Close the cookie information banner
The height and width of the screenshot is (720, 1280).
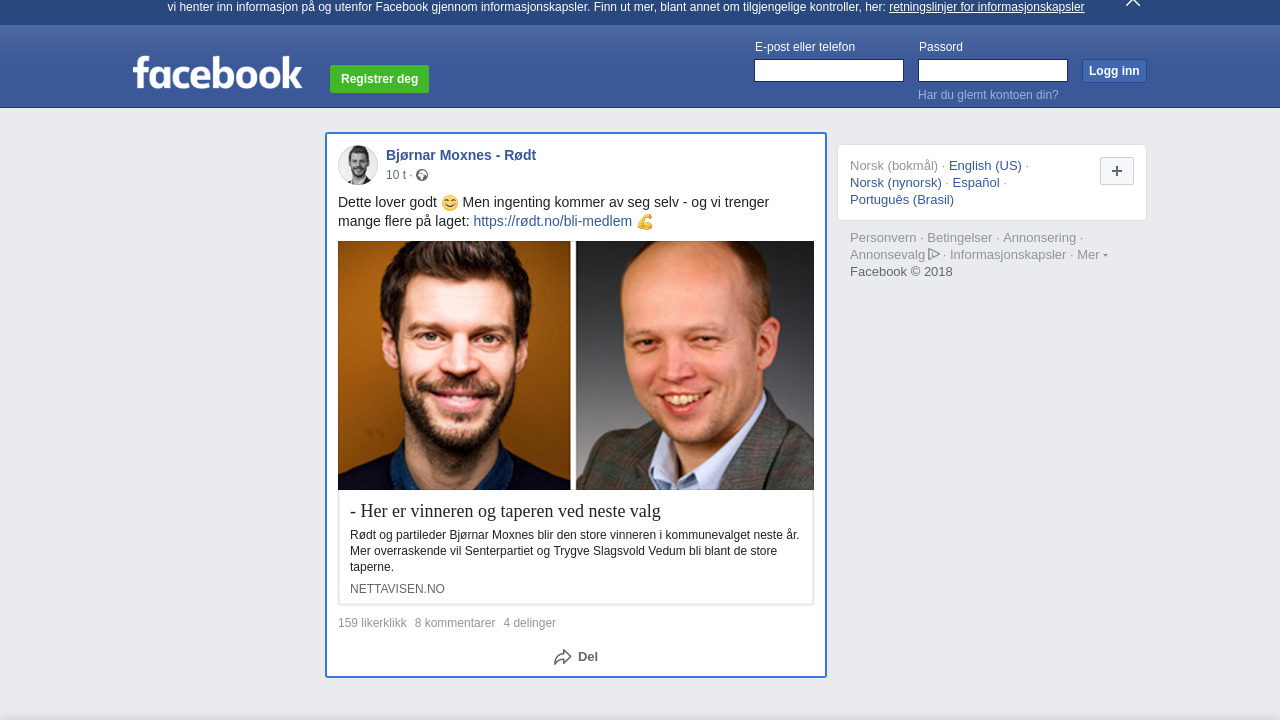(x=1133, y=3)
